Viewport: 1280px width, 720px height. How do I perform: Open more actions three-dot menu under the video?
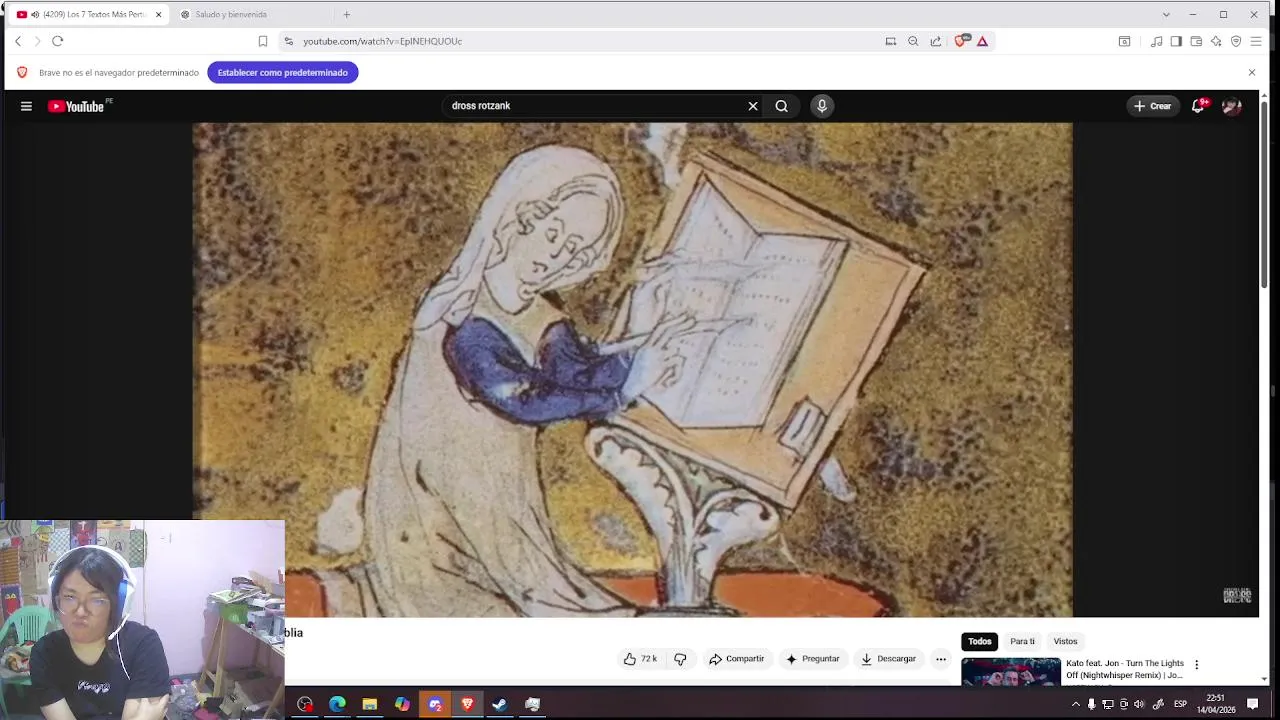click(941, 659)
